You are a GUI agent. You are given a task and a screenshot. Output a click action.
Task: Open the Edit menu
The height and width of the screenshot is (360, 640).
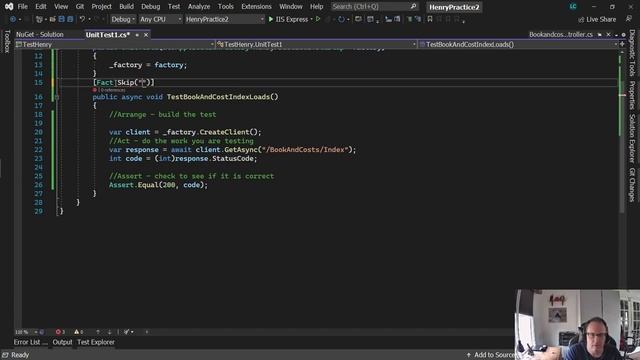(41, 7)
